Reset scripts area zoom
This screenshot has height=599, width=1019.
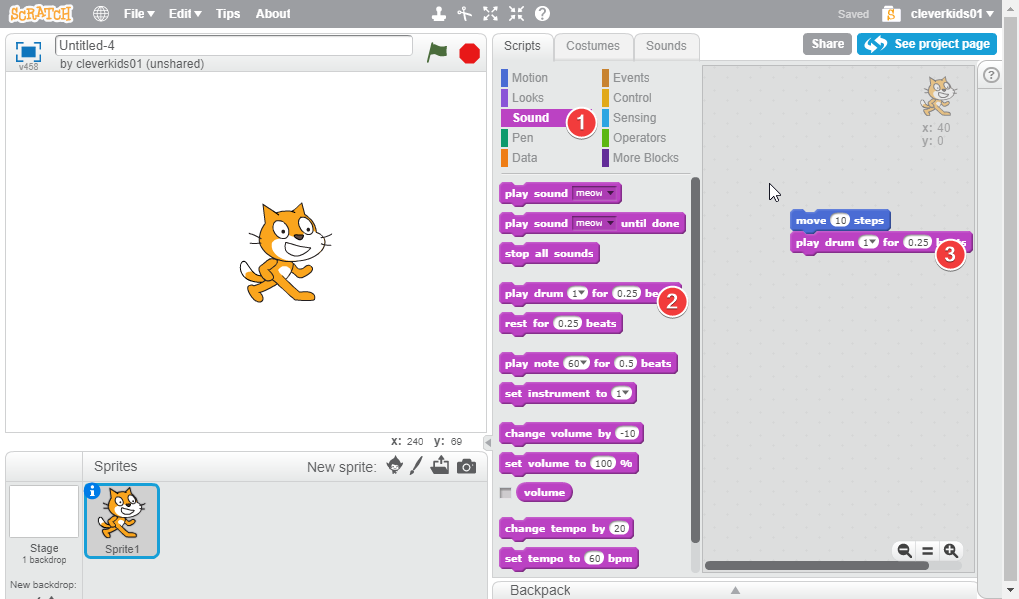(x=927, y=551)
